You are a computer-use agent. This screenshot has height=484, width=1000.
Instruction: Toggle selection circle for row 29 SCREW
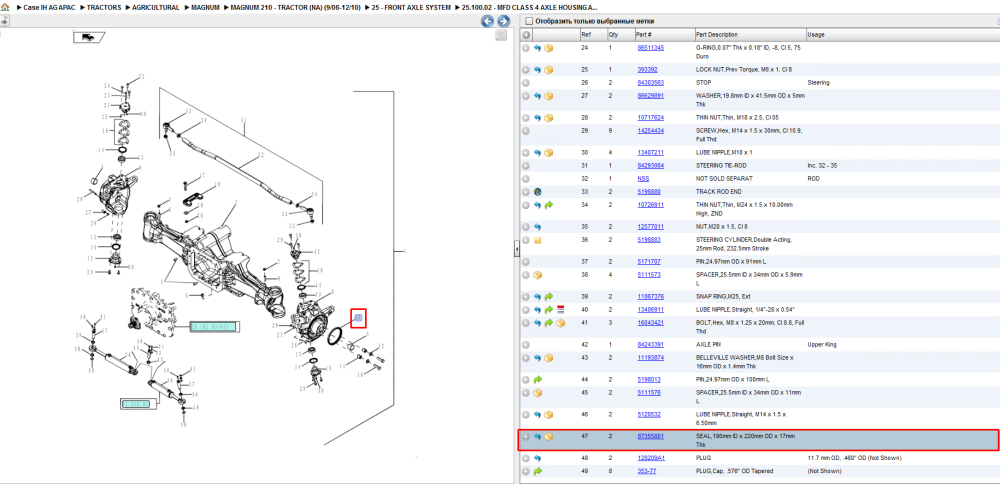[x=526, y=131]
